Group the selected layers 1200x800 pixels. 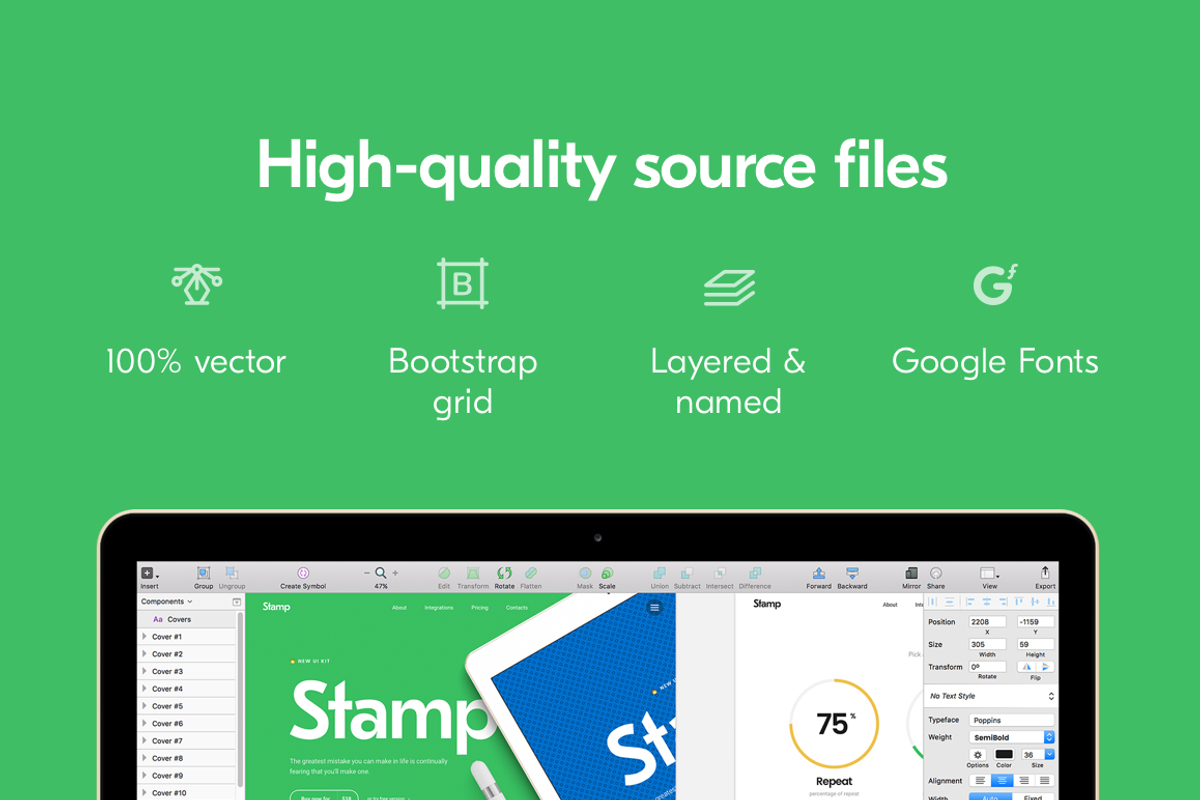tap(203, 573)
